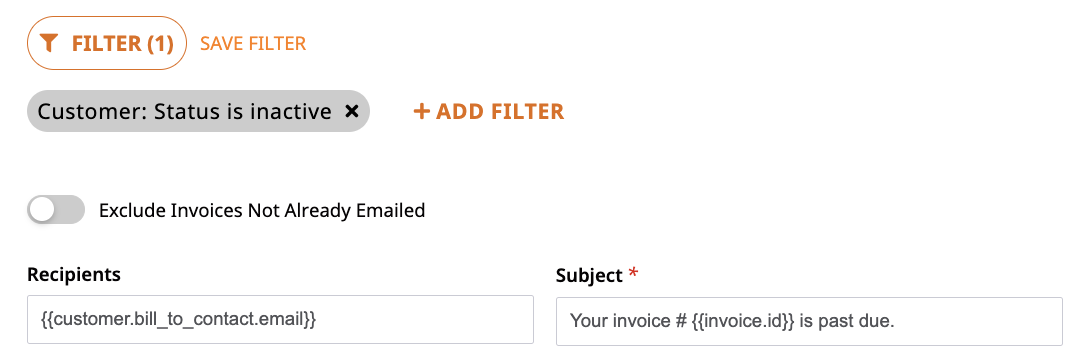Click the plus icon beside Add Filter

422,111
